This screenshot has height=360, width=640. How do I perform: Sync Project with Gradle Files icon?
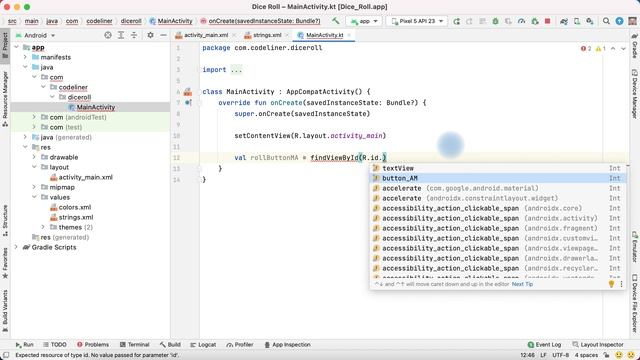tap(564, 21)
